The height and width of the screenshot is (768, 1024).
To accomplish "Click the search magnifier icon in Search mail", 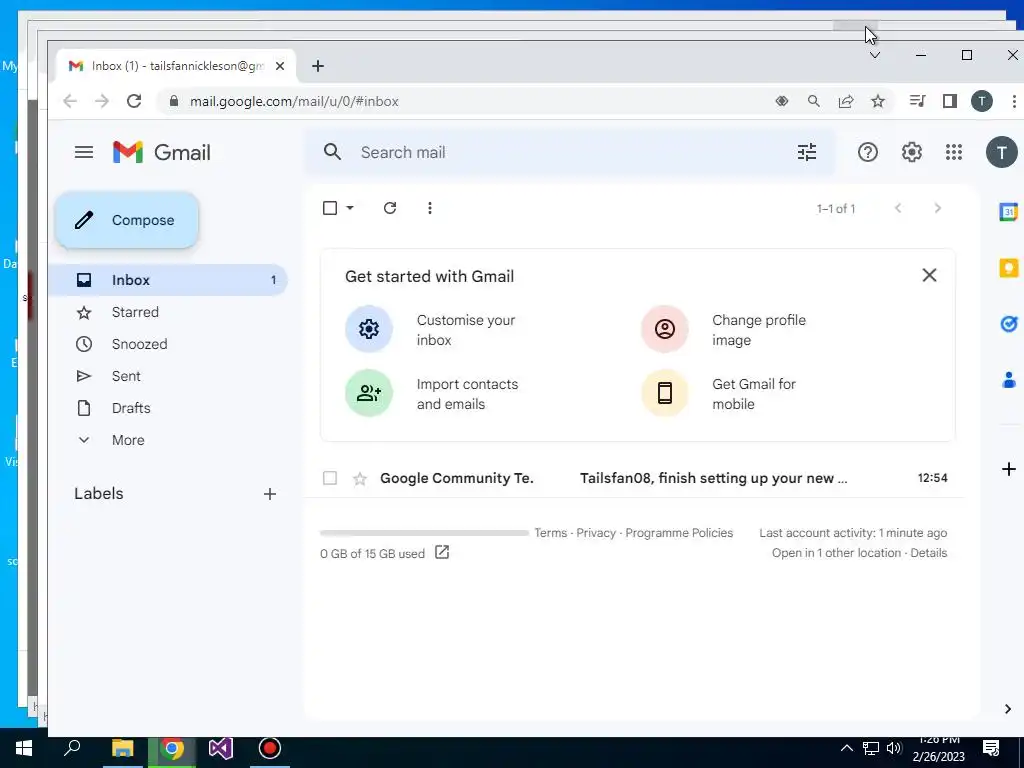I will (332, 152).
